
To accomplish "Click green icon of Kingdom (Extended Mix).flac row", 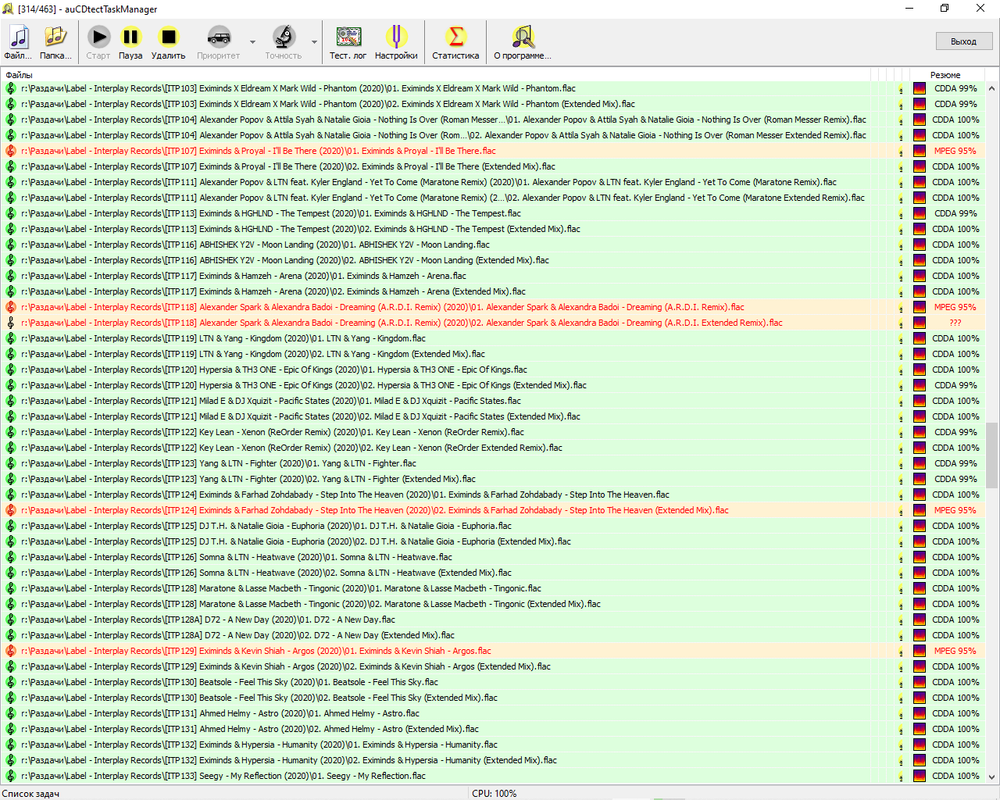I will tap(10, 354).
